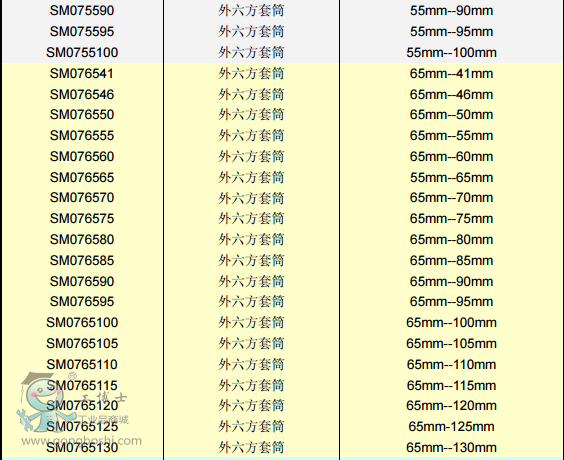Select model number SM076541

(82, 74)
